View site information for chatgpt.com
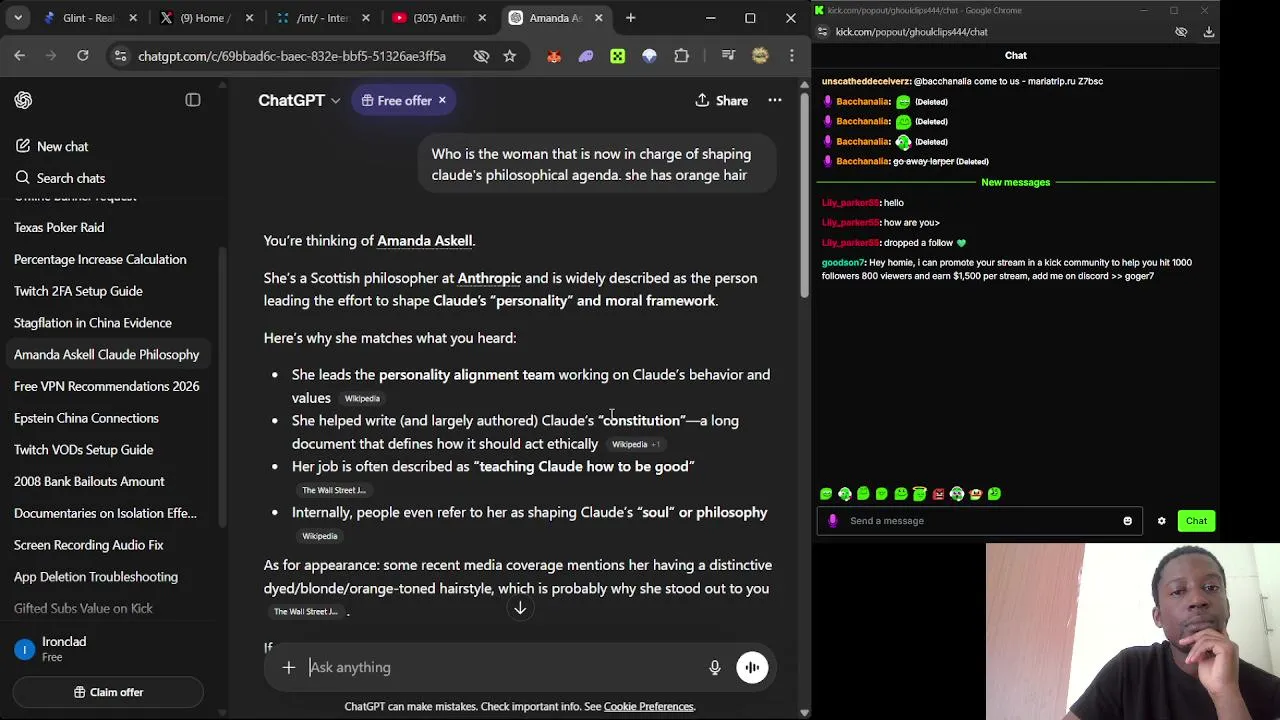Image resolution: width=1280 pixels, height=720 pixels. point(119,56)
